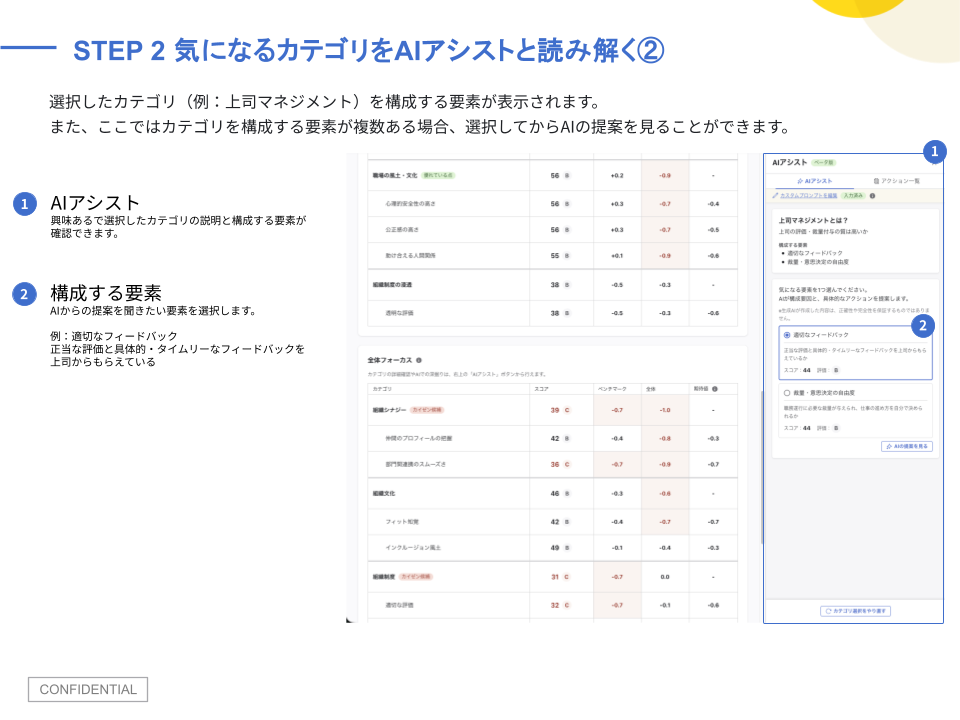This screenshot has width=960, height=720.
Task: Select the 適切なフィードバック radio button
Action: coord(787,336)
